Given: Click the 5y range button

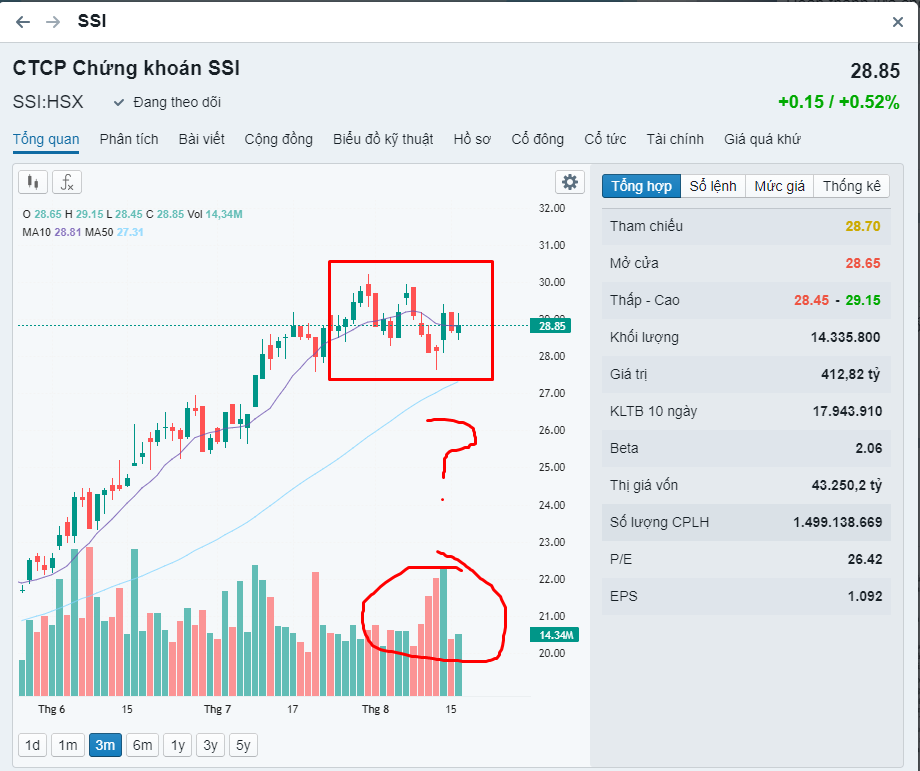Looking at the screenshot, I should click(242, 744).
